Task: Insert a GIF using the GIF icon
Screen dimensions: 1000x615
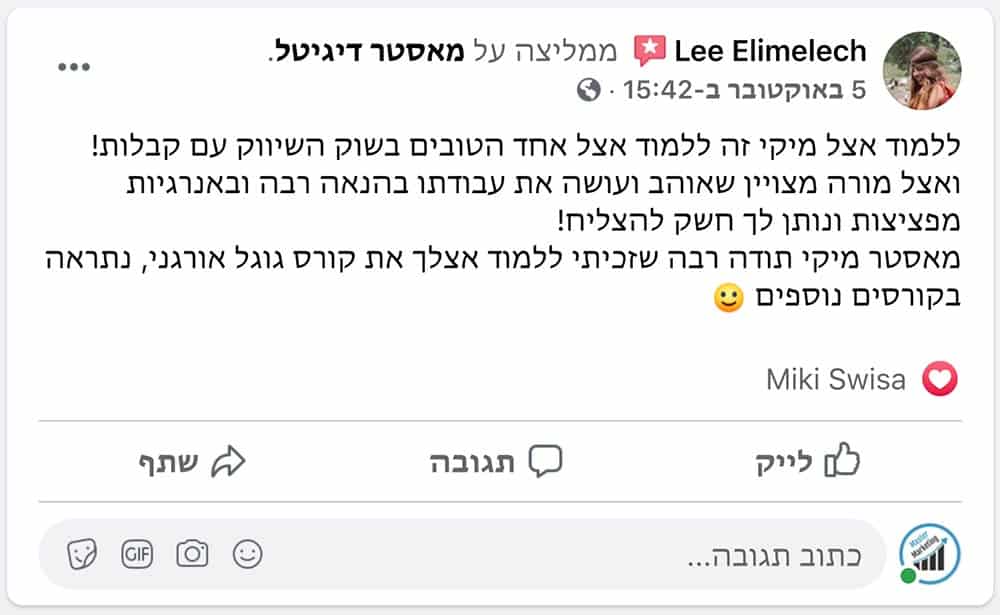Action: (136, 553)
